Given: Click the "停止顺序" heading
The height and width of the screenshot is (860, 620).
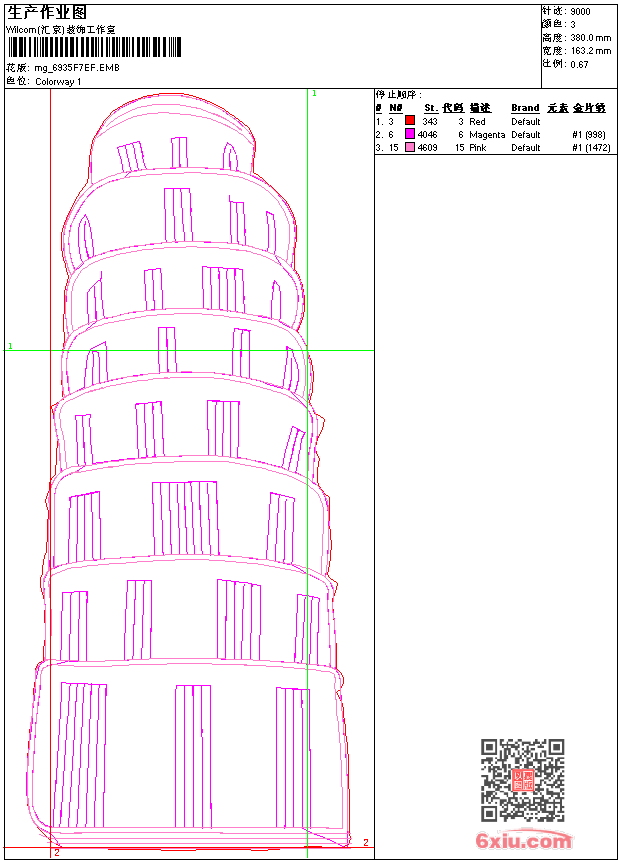Looking at the screenshot, I should [399, 94].
